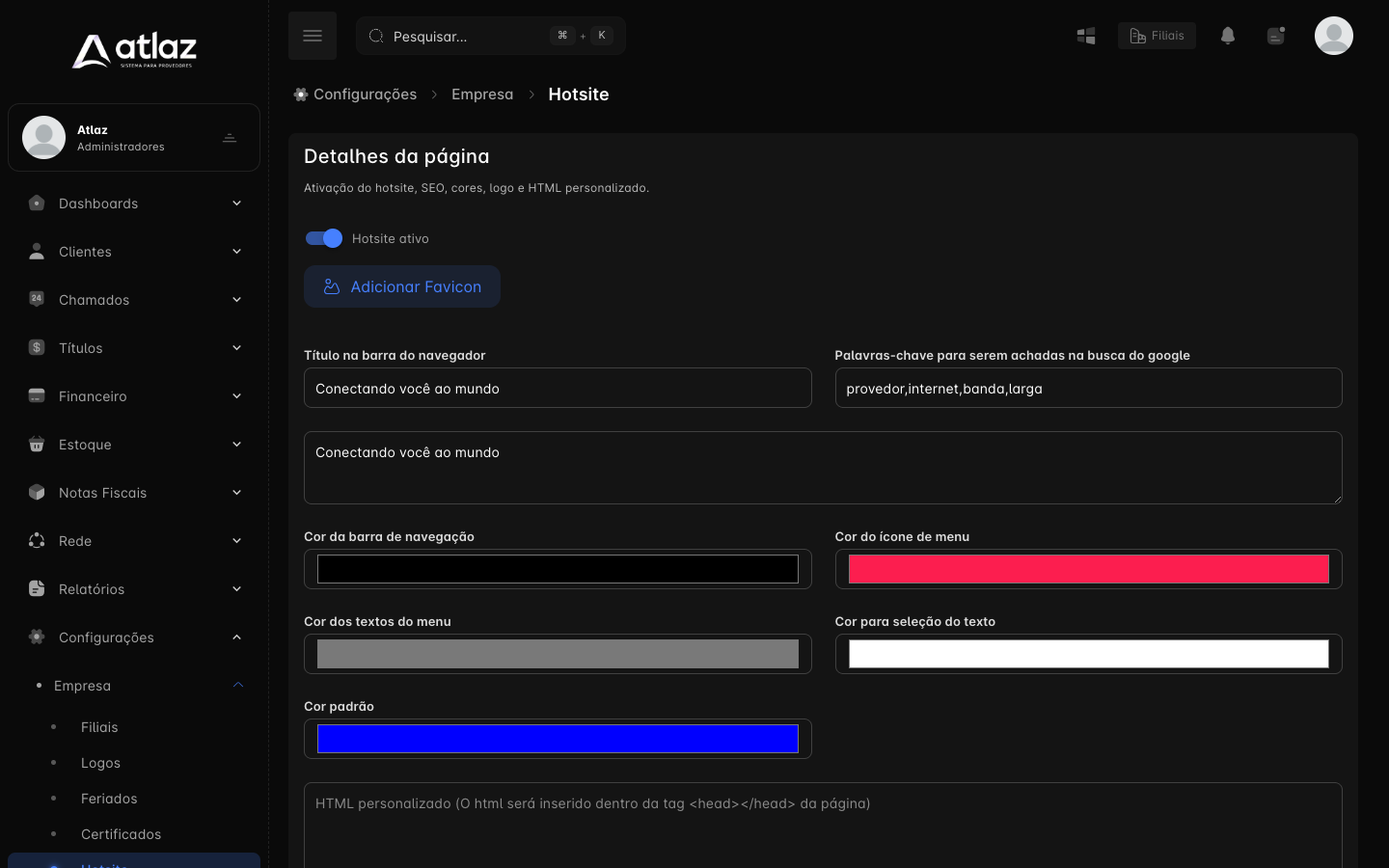This screenshot has width=1389, height=868.
Task: Click the HTML personalizado text area
Action: 823,826
